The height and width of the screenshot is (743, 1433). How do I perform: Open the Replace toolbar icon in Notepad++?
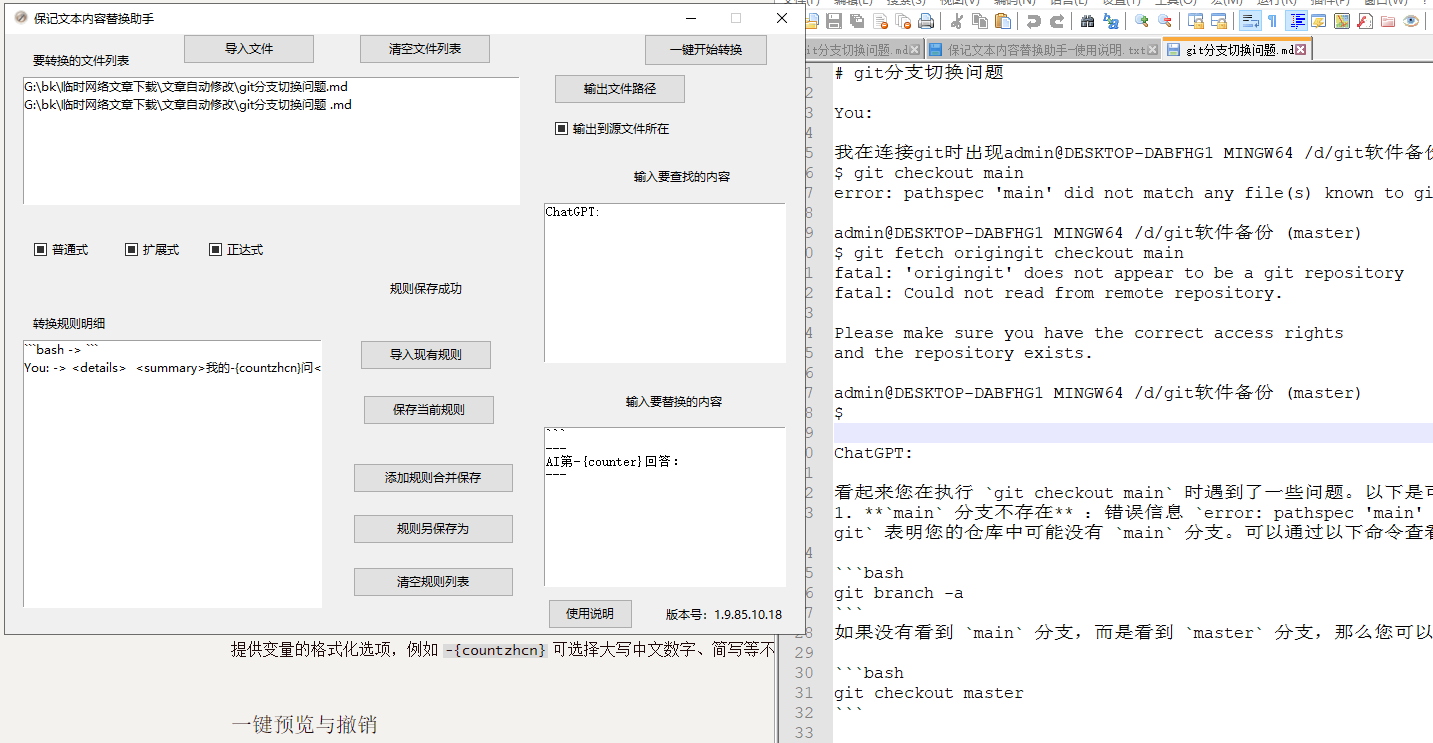coord(1111,21)
